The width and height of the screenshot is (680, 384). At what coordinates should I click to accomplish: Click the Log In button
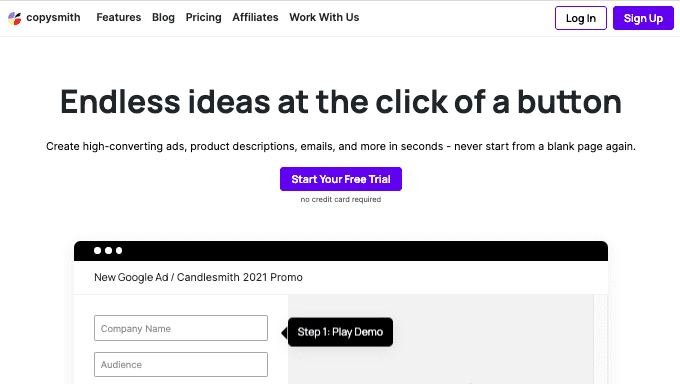(581, 18)
